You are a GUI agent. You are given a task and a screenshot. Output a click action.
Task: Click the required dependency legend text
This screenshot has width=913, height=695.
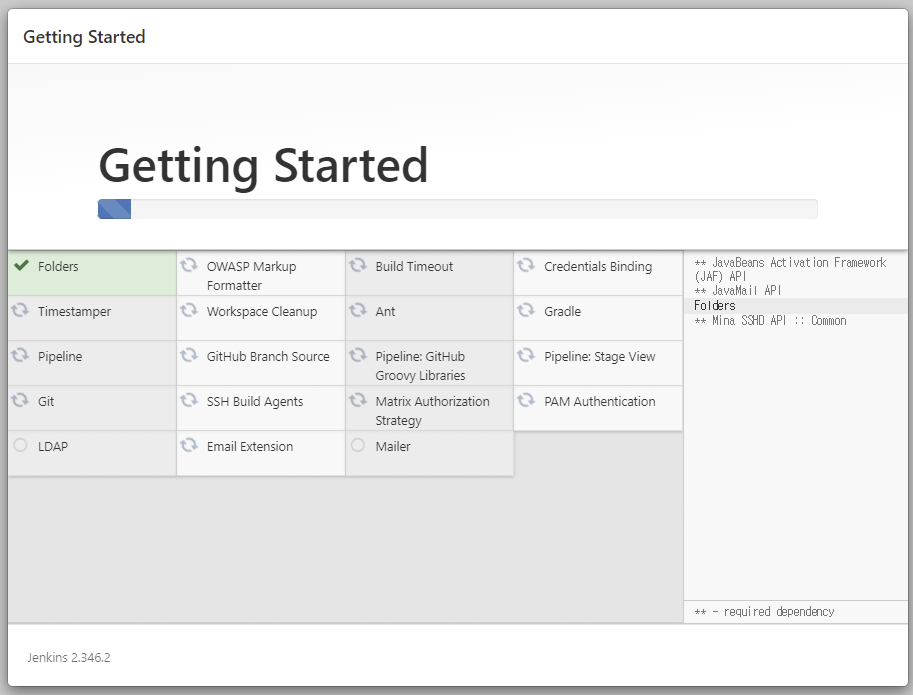point(765,612)
